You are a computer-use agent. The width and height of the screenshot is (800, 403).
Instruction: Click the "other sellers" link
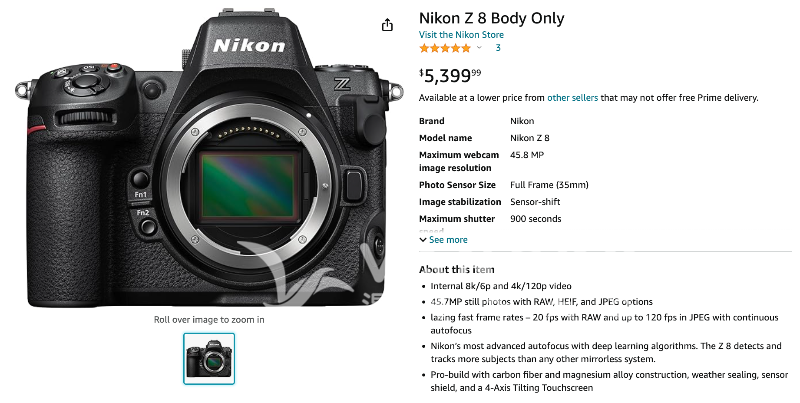pyautogui.click(x=572, y=98)
